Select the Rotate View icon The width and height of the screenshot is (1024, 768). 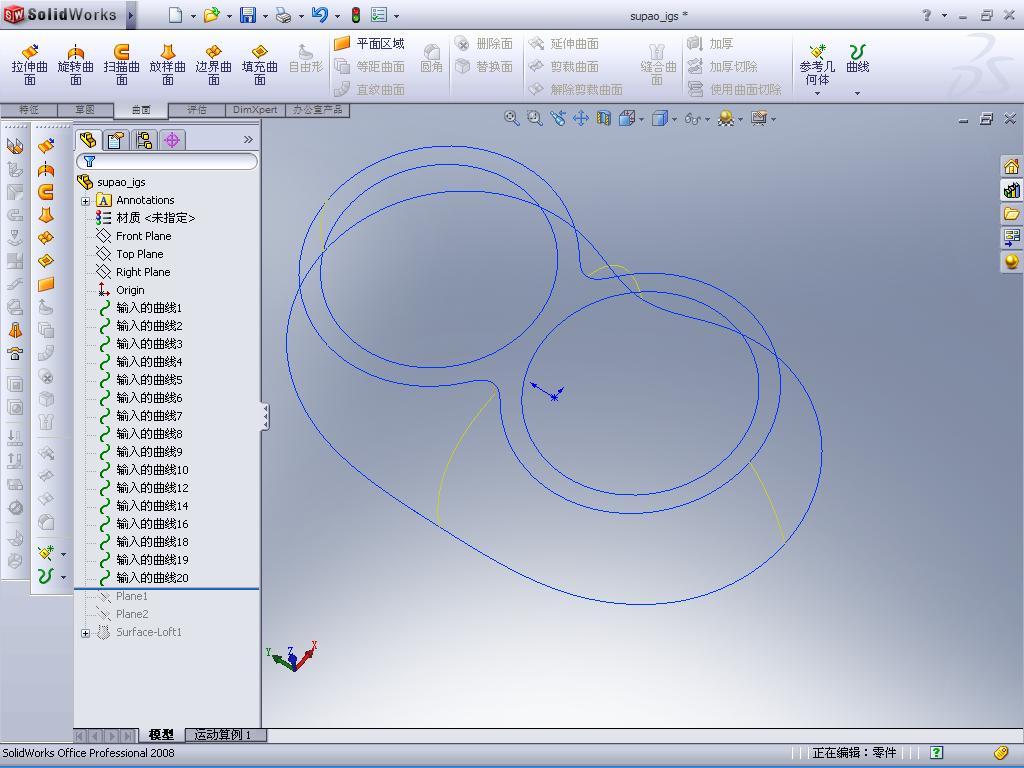557,118
